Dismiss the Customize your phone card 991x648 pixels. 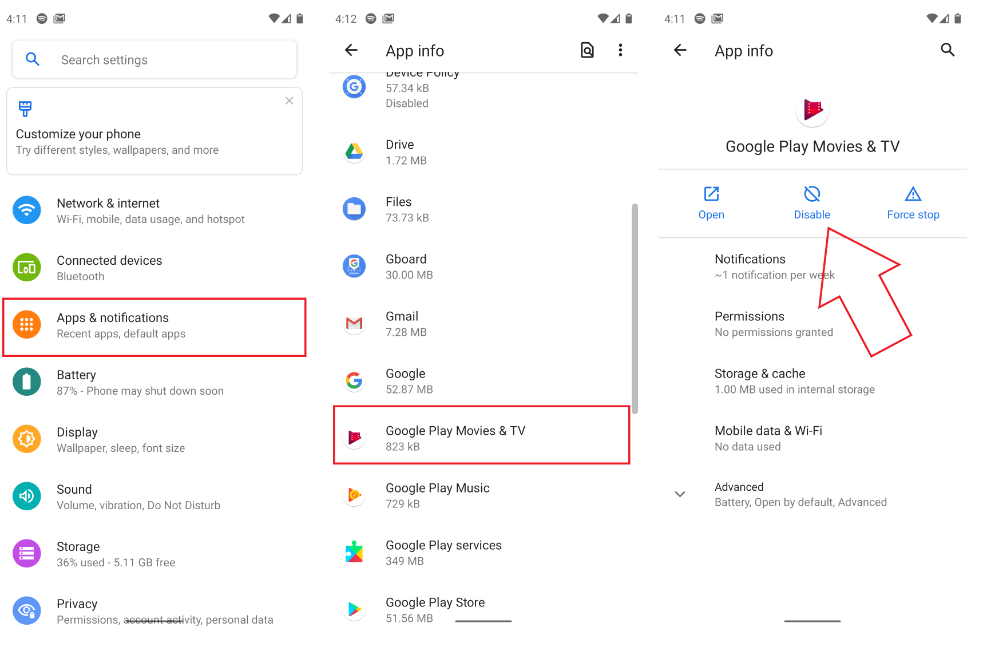tap(289, 101)
